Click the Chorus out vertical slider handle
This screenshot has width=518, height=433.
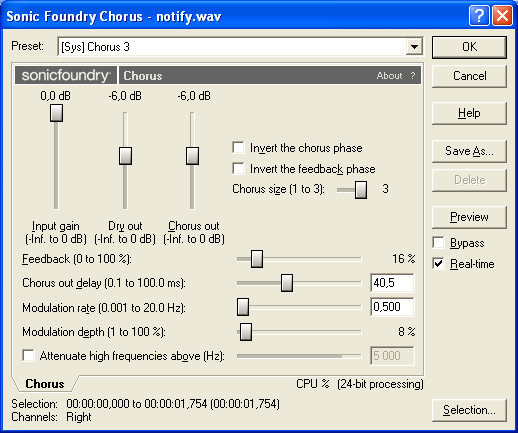pyautogui.click(x=192, y=156)
